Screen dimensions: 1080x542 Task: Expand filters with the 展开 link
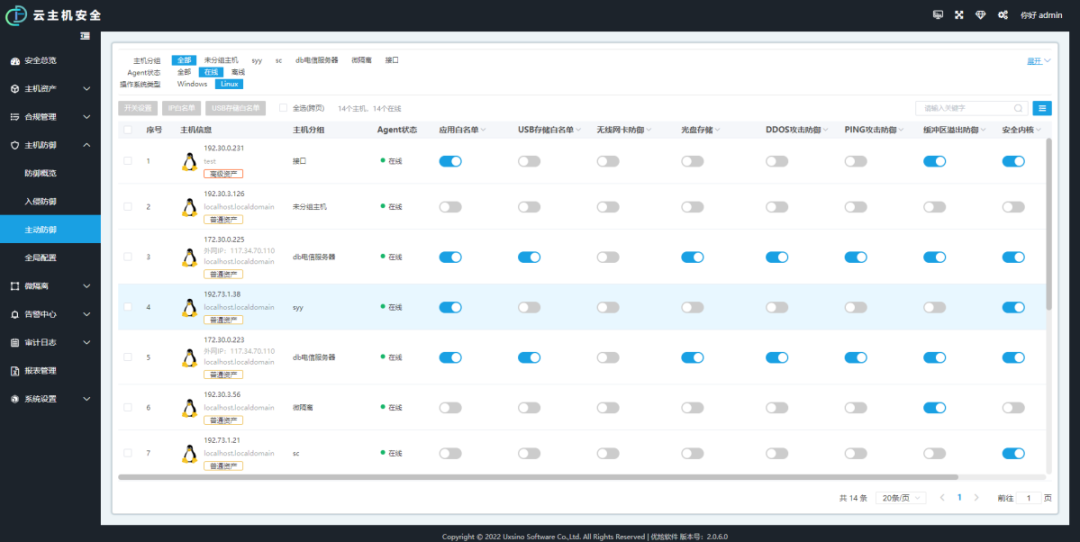point(1039,61)
